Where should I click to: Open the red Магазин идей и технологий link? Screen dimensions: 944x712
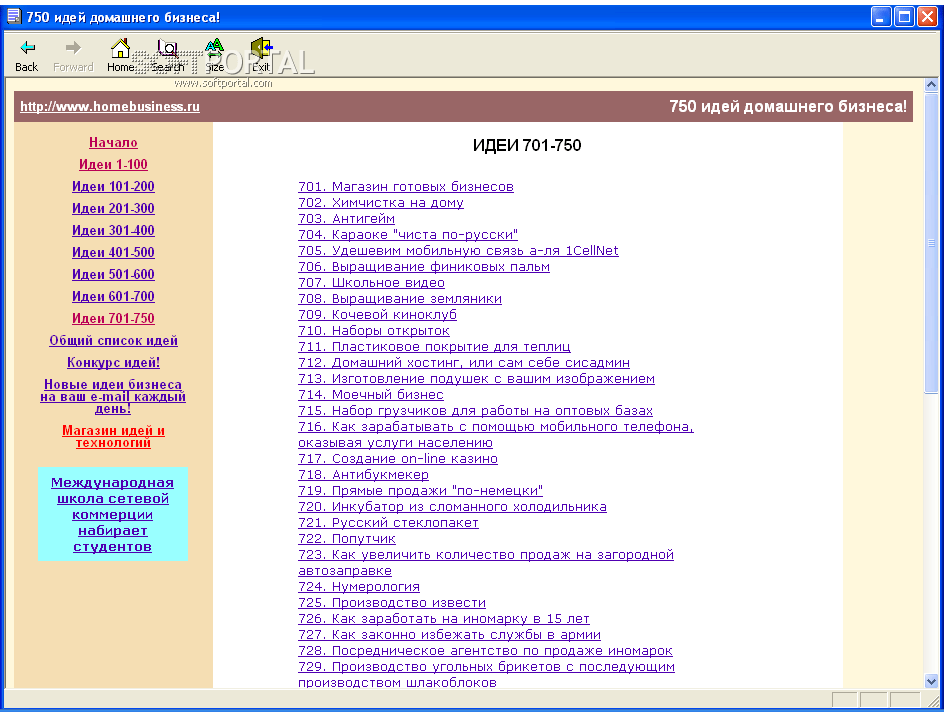tap(113, 437)
